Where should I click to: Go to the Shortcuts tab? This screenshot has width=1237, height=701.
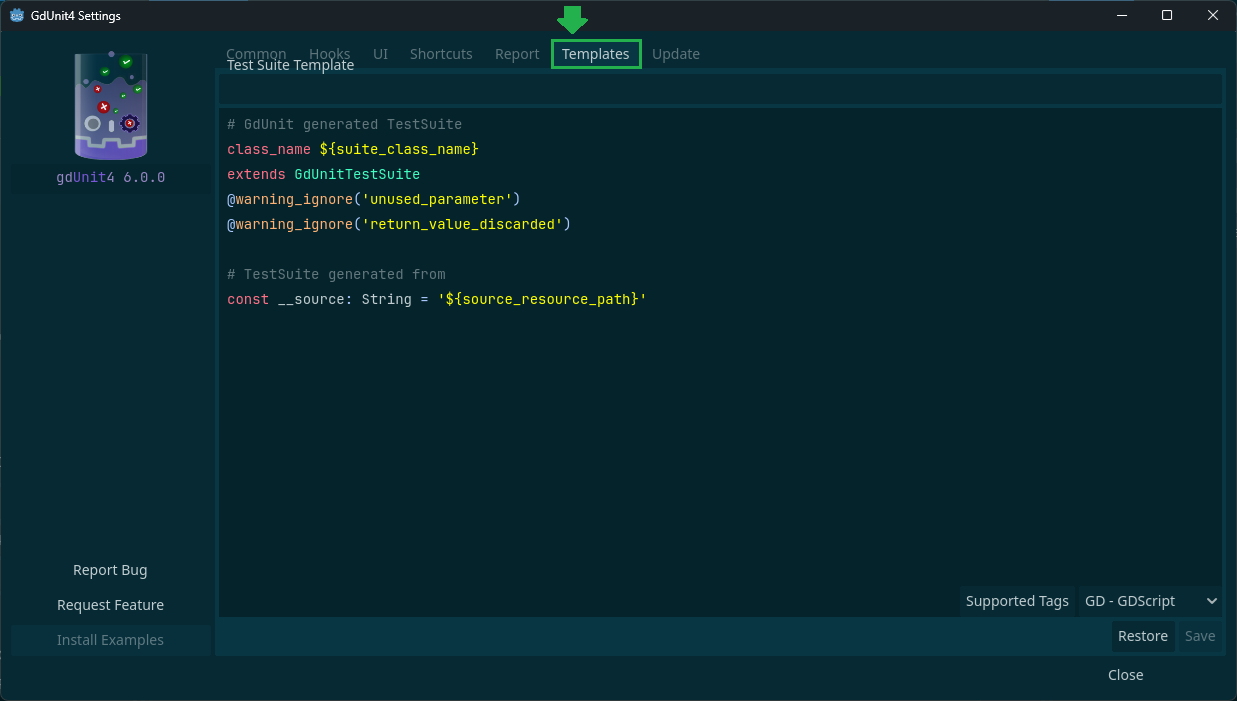441,54
